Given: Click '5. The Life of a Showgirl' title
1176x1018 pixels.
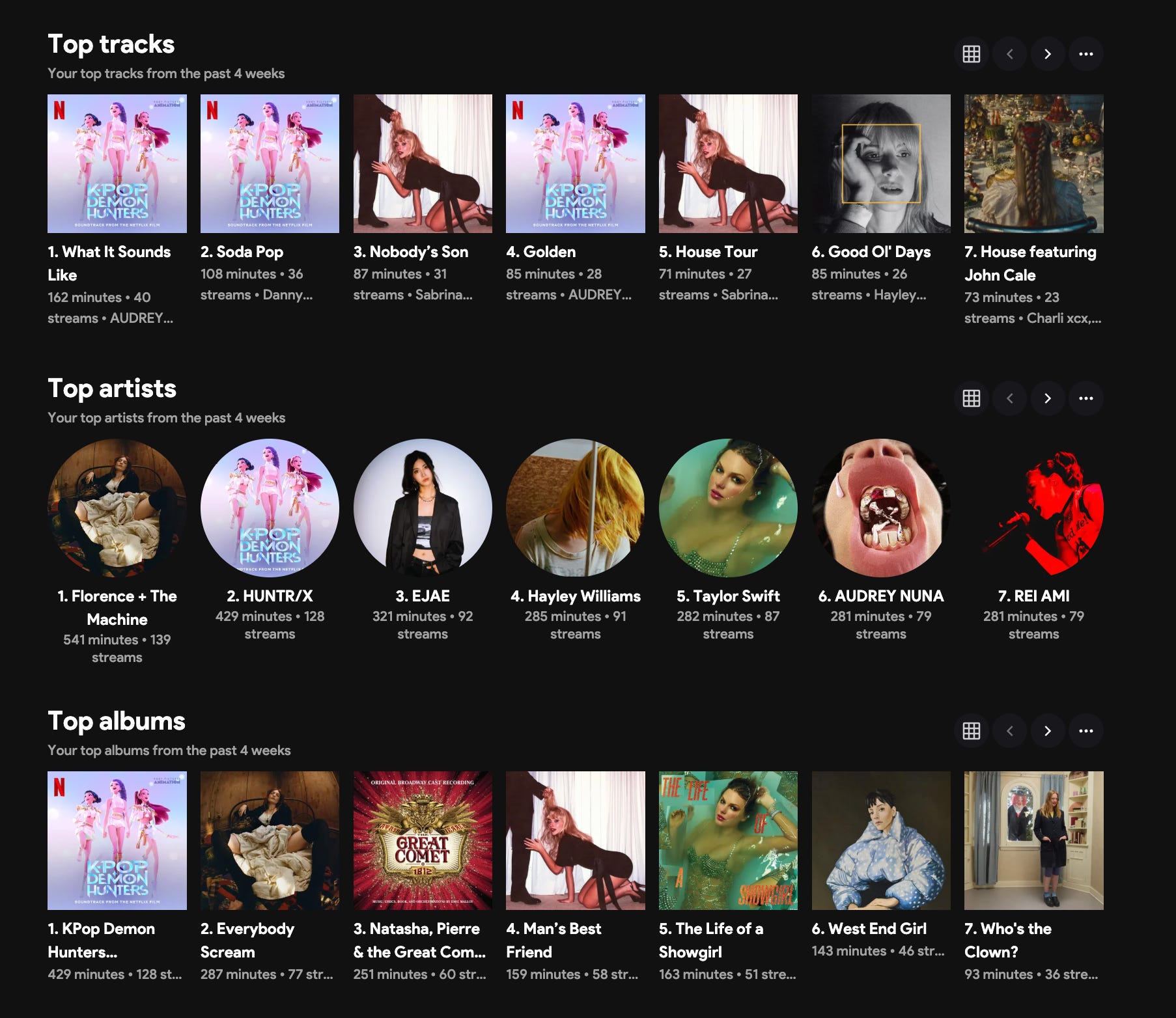Looking at the screenshot, I should (x=711, y=940).
